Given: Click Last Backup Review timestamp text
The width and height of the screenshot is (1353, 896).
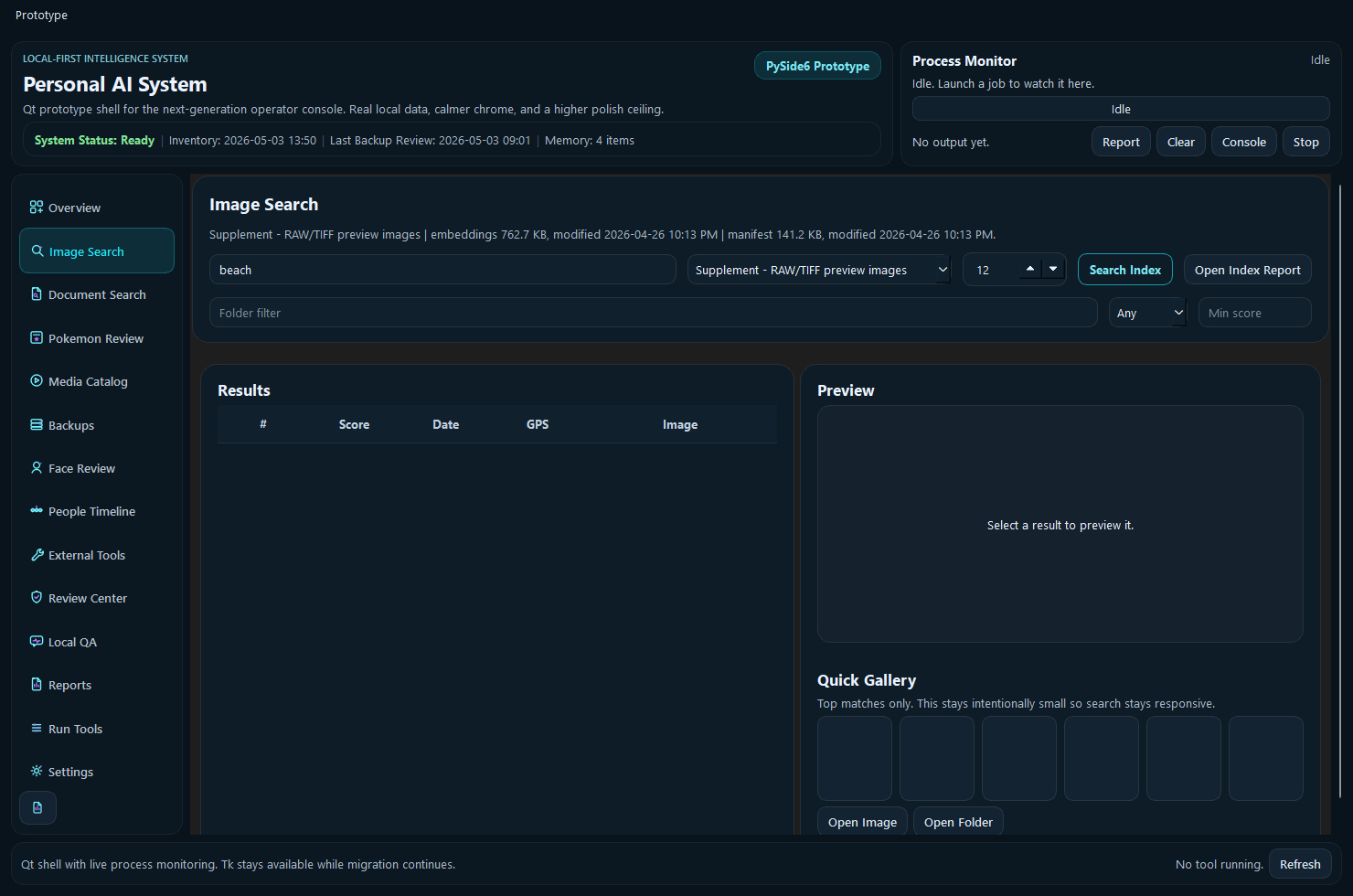Looking at the screenshot, I should pos(430,140).
